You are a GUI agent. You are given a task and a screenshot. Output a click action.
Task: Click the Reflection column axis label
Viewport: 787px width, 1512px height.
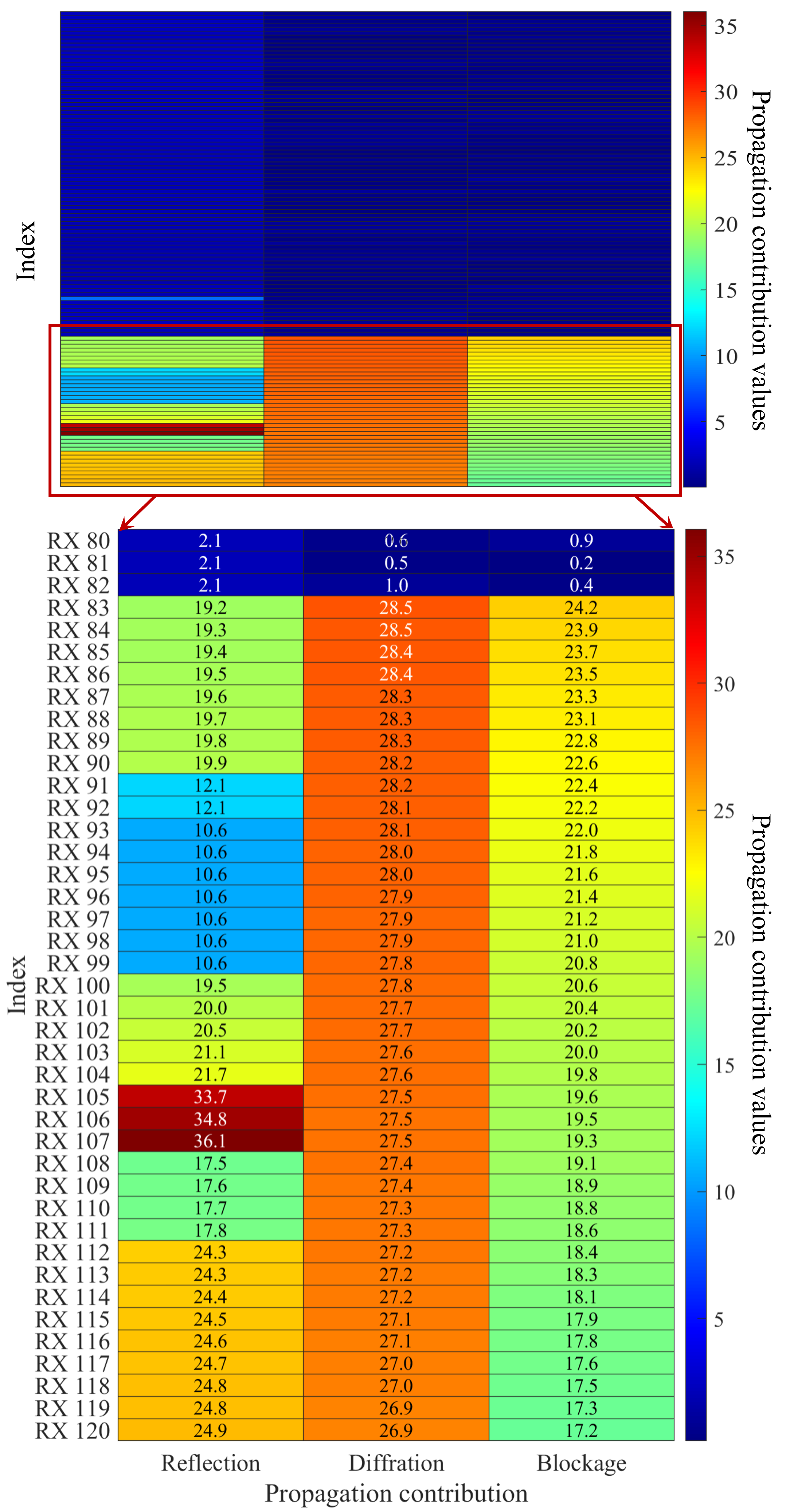tap(210, 1463)
